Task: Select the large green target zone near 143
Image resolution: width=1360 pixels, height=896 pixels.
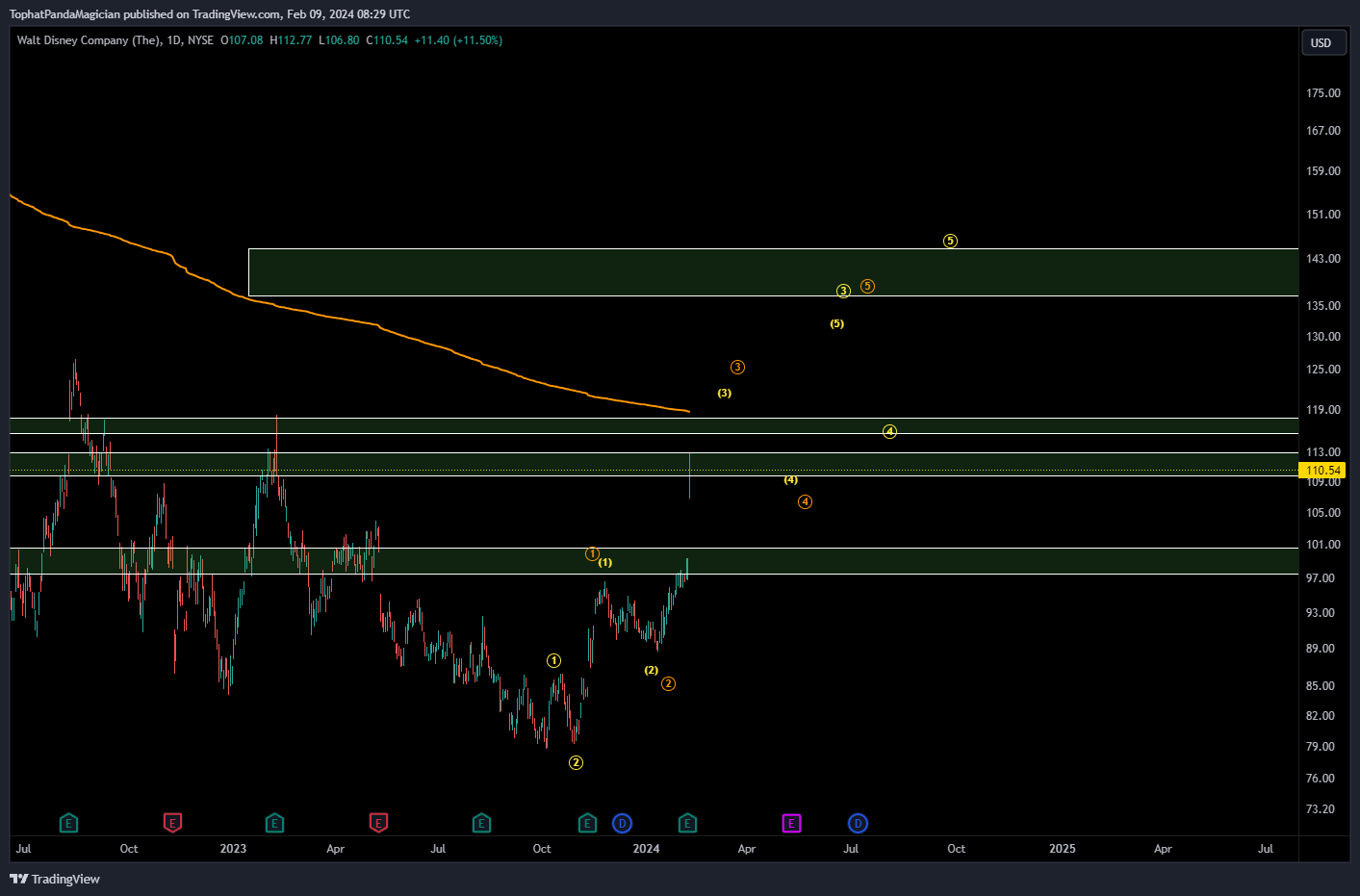Action: point(773,272)
